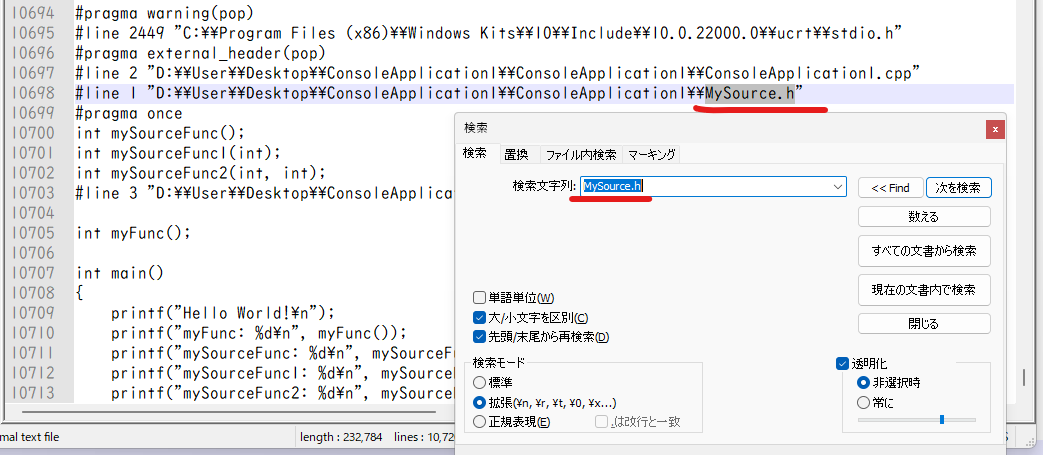This screenshot has width=1043, height=455.
Task: Click the 数える button
Action: (x=924, y=216)
